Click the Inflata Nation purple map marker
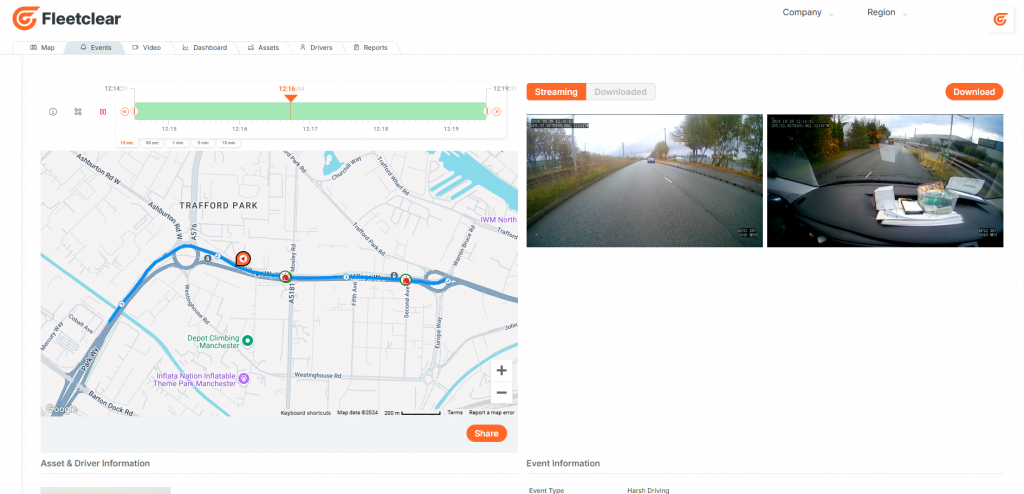Screen dimensions: 1024x494 click(244, 378)
